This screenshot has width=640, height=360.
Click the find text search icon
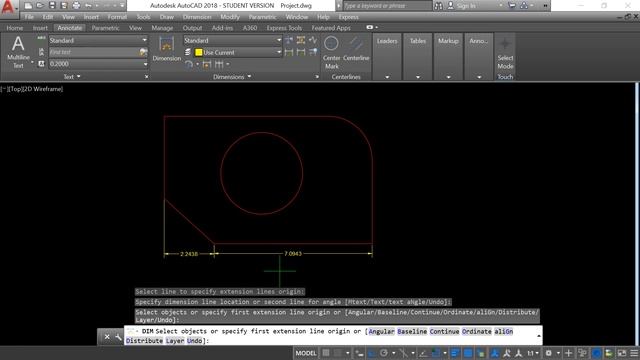point(143,52)
